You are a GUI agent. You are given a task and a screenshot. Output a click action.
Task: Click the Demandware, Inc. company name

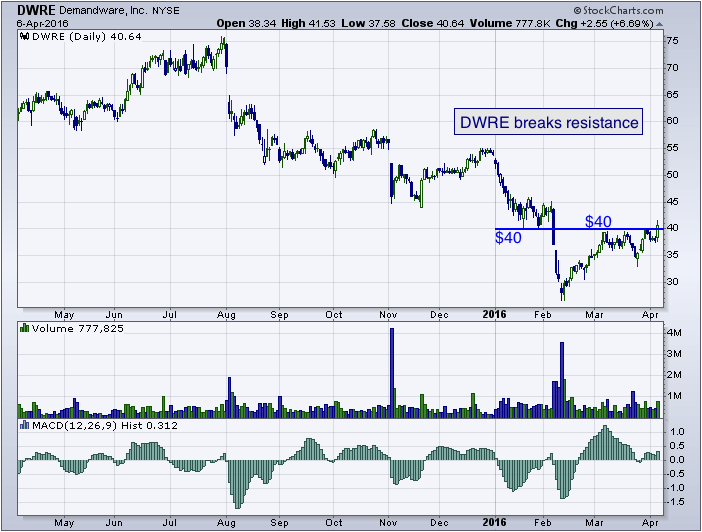pos(103,11)
